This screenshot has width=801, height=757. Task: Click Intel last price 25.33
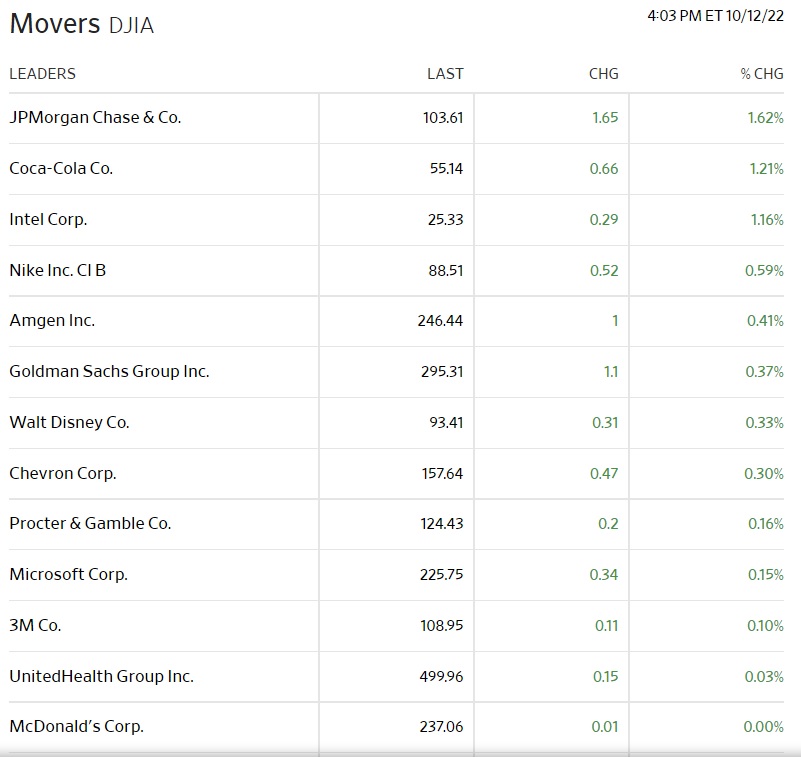(x=445, y=220)
